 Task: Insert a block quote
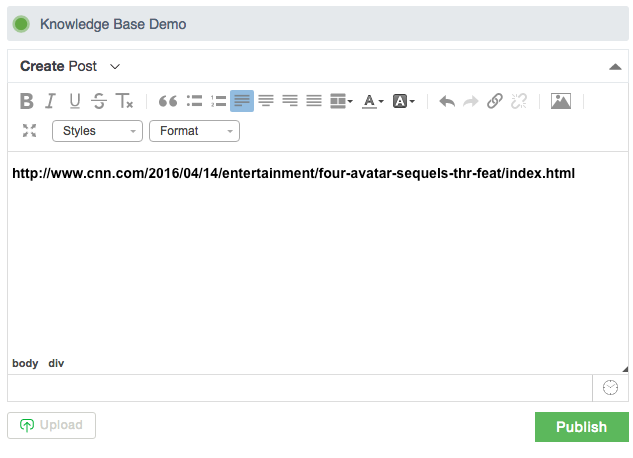click(x=168, y=101)
